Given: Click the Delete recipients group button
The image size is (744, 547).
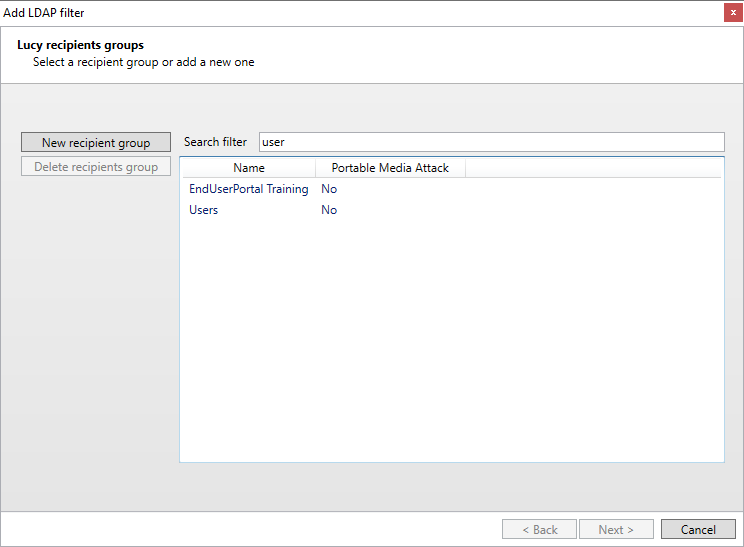Looking at the screenshot, I should pyautogui.click(x=96, y=167).
